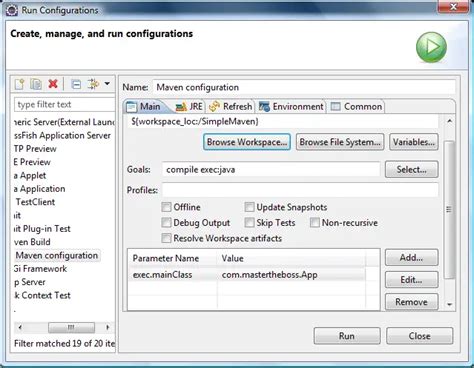Delete selected launch configuration red X
The width and height of the screenshot is (474, 368).
(x=53, y=84)
